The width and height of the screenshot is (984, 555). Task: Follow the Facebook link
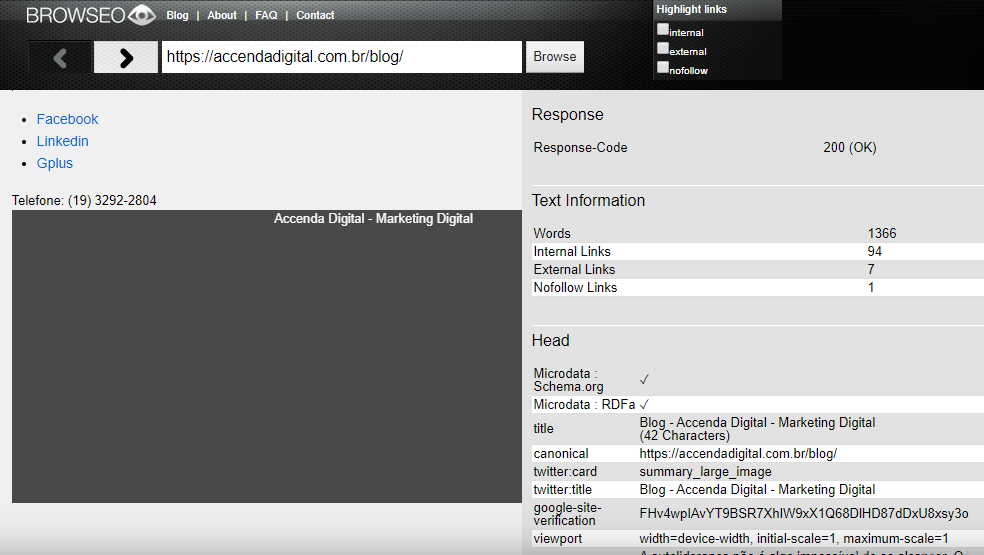click(67, 119)
